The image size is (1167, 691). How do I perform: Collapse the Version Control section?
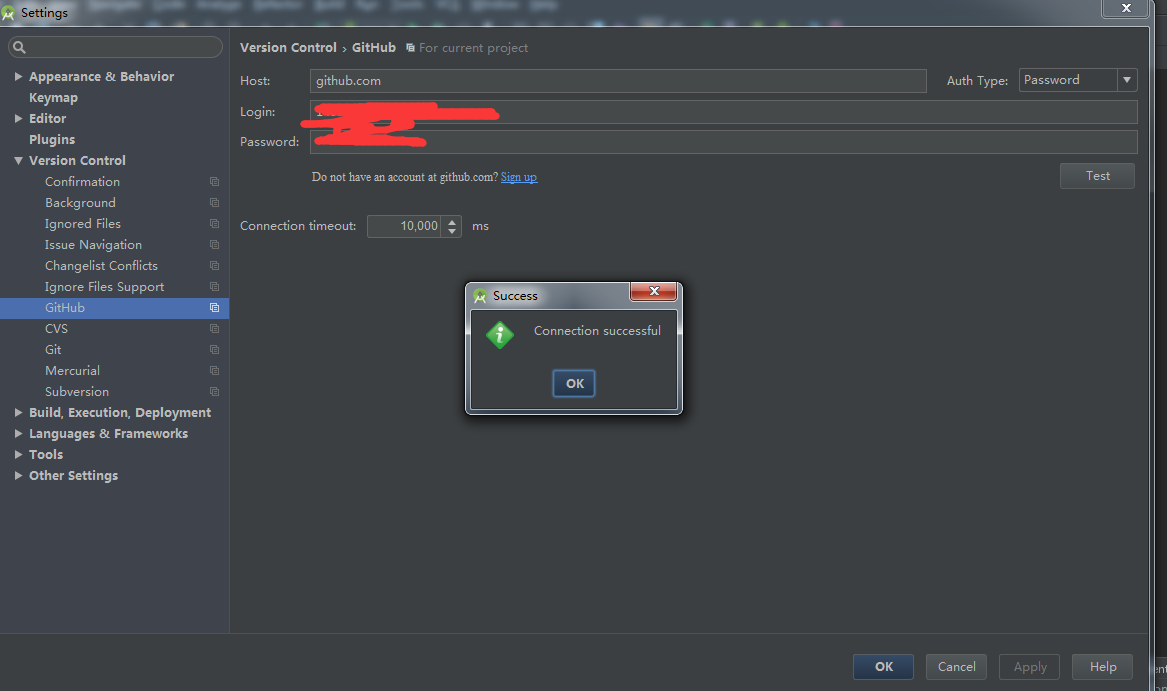tap(18, 160)
